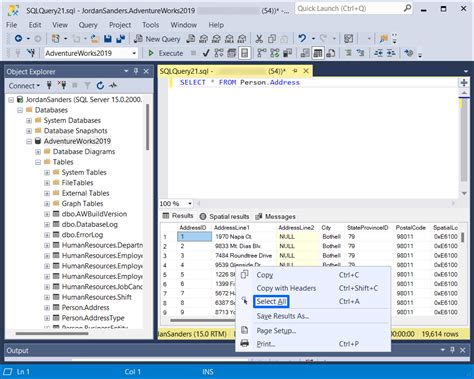This screenshot has width=474, height=379.
Task: Click the Copy icon in the toolbar
Action: click(272, 39)
